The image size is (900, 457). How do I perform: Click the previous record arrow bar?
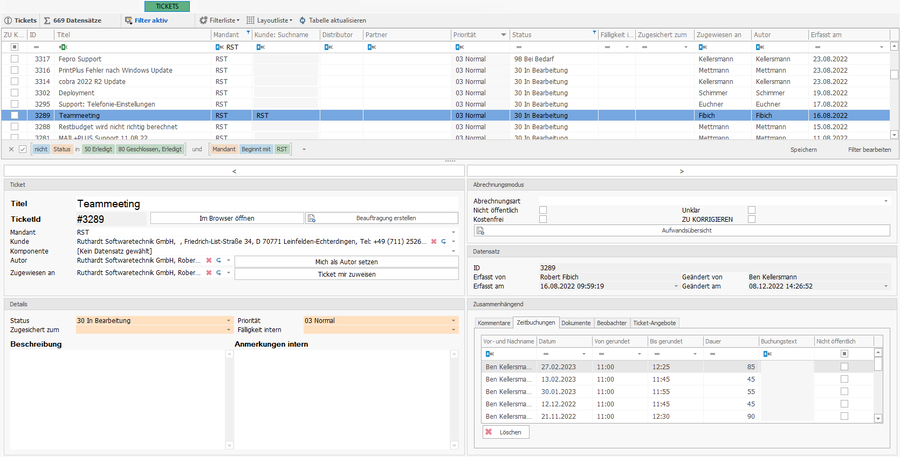(x=234, y=171)
